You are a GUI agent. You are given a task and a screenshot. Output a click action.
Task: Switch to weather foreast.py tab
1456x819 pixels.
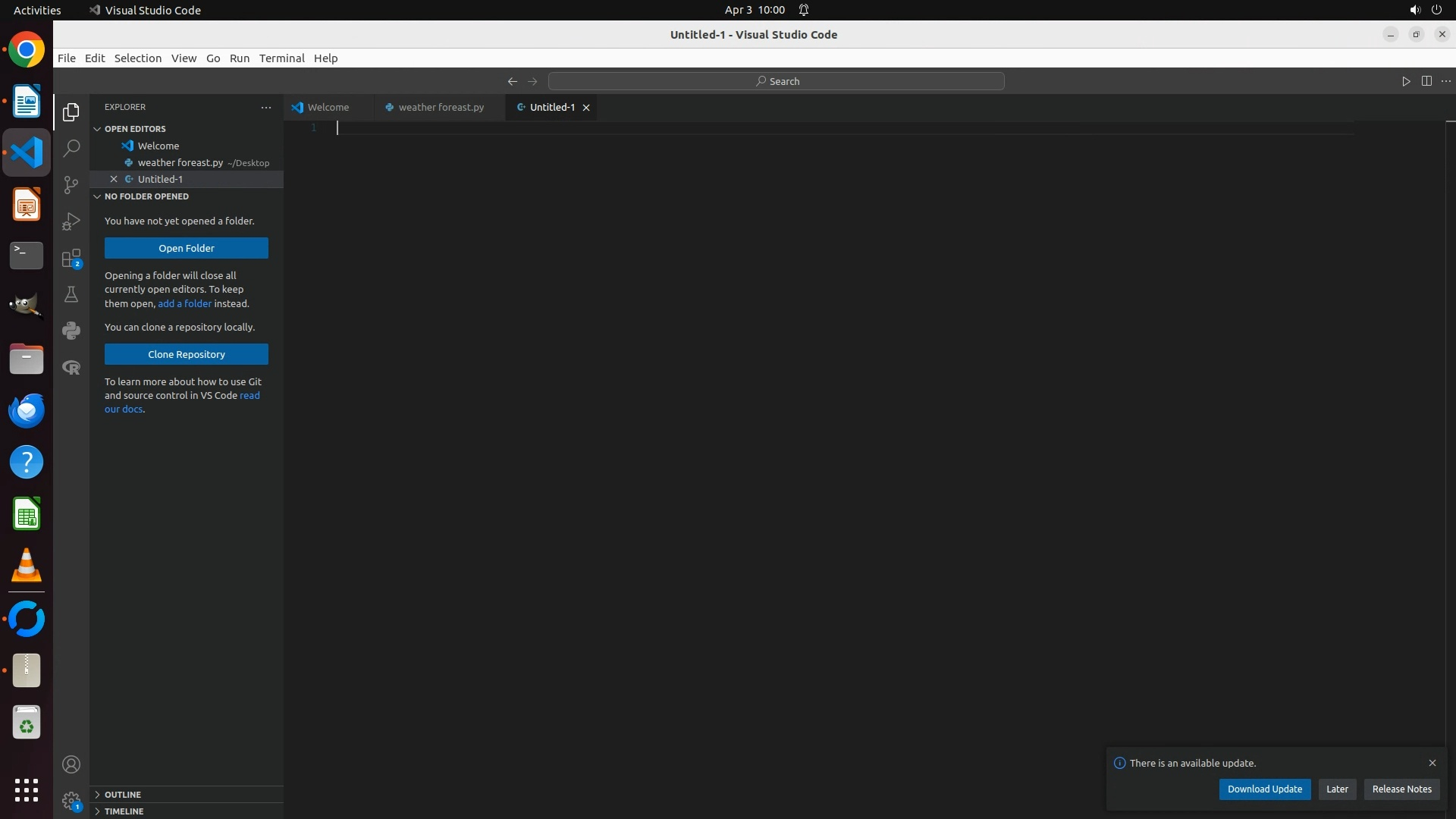(x=440, y=108)
